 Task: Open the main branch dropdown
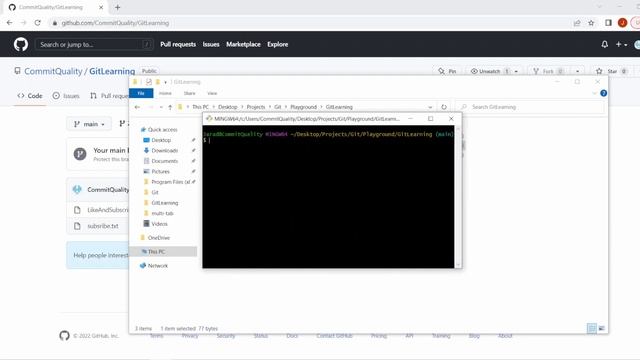coord(89,124)
